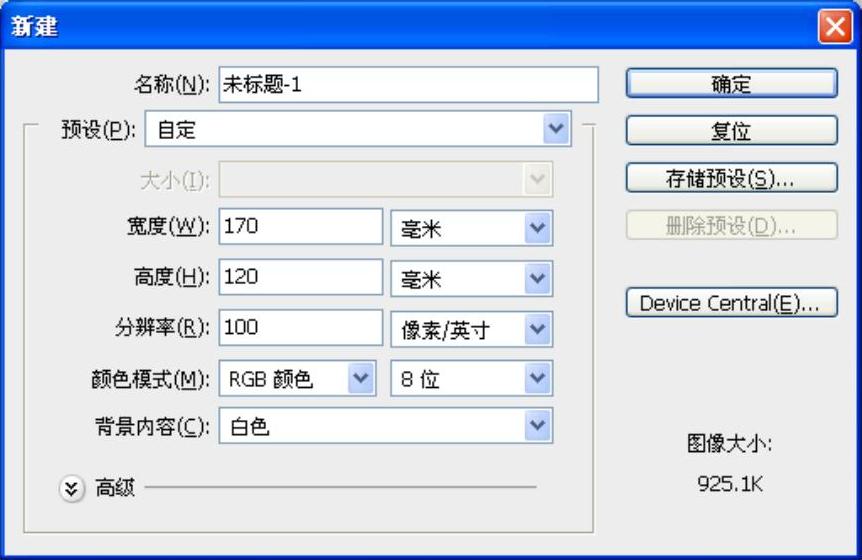Image resolution: width=862 pixels, height=560 pixels.
Task: Click the 新建 dialog title bar
Action: 400,27
